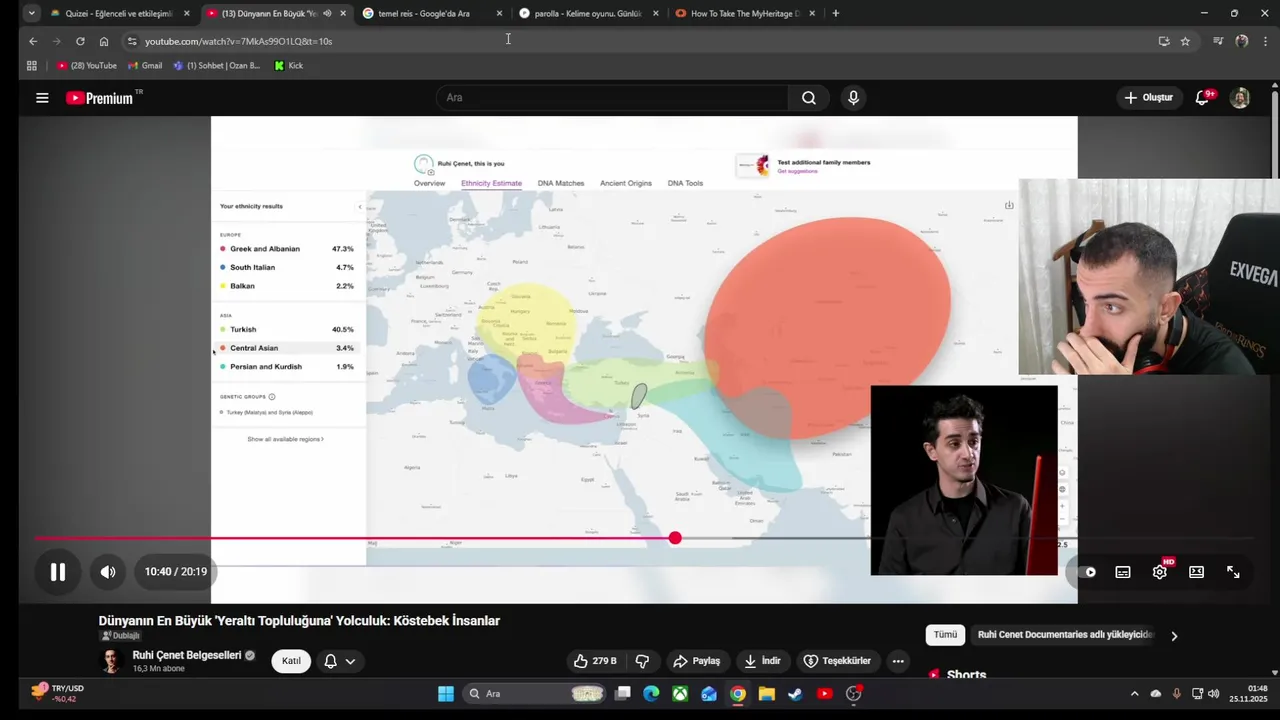This screenshot has width=1280, height=720.
Task: Open Ruhi Çenet Belgeselleri channel name
Action: [x=187, y=655]
